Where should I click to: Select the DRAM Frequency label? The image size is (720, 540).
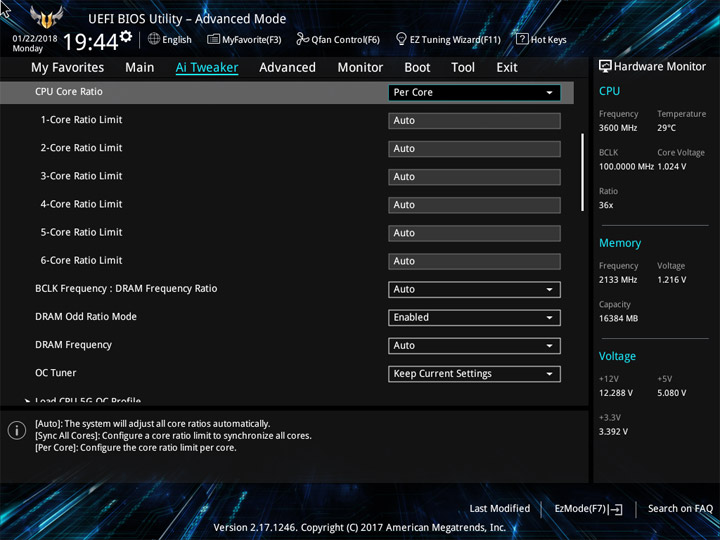pos(73,345)
